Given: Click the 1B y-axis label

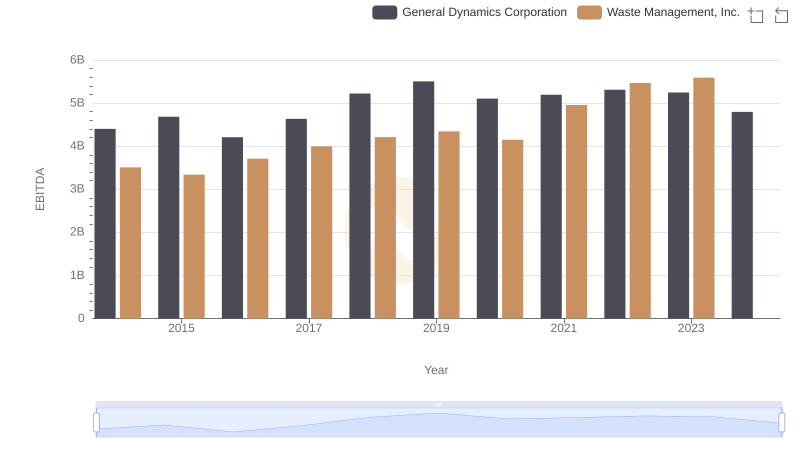Looking at the screenshot, I should 77,275.
